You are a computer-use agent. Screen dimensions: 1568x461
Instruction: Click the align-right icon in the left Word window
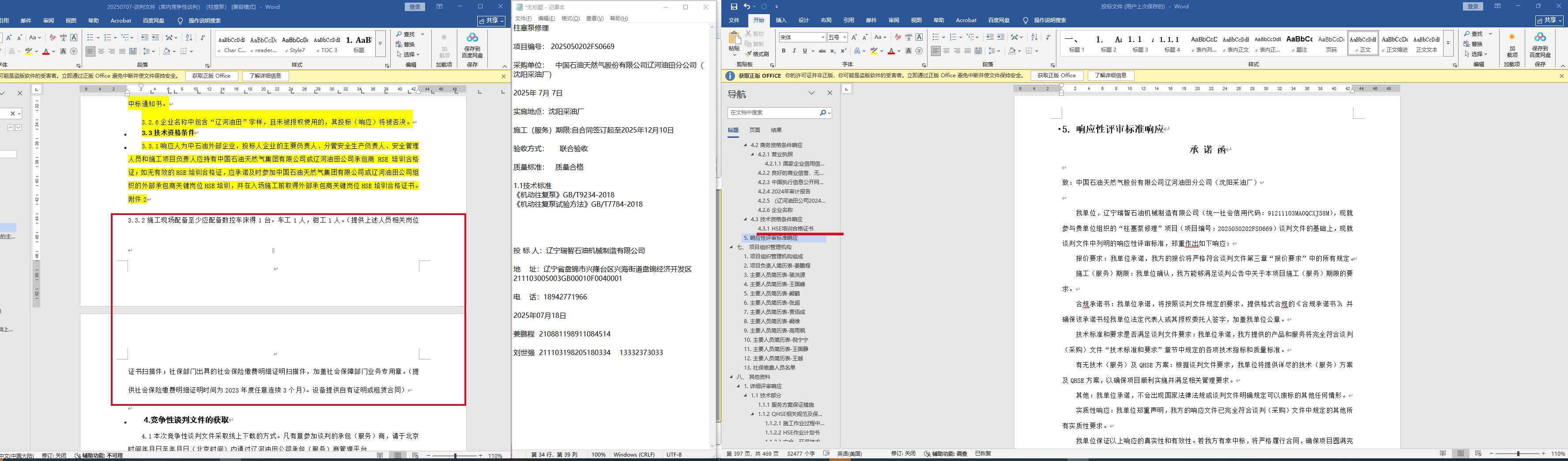112,51
